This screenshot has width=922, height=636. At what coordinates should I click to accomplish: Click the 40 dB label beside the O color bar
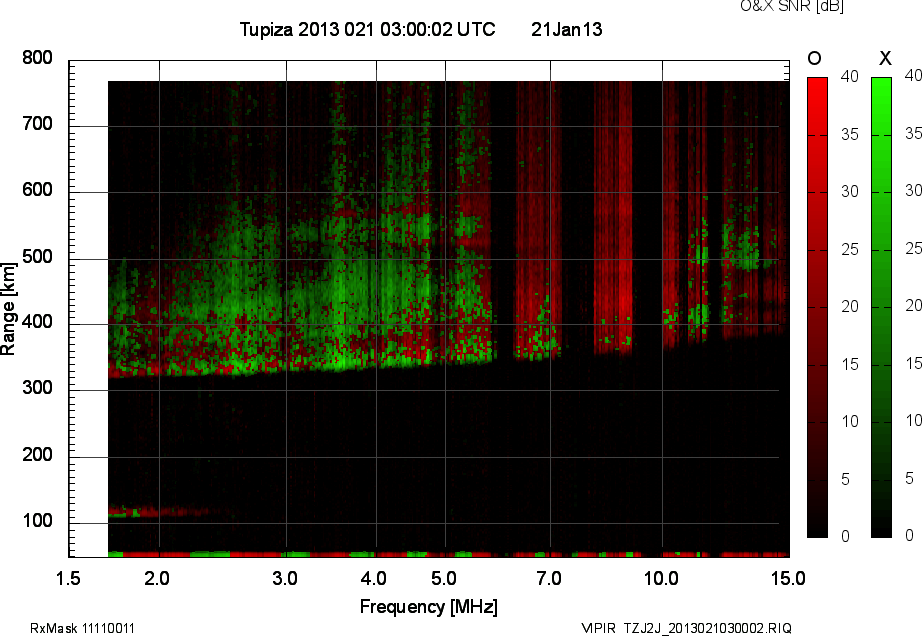[x=849, y=76]
